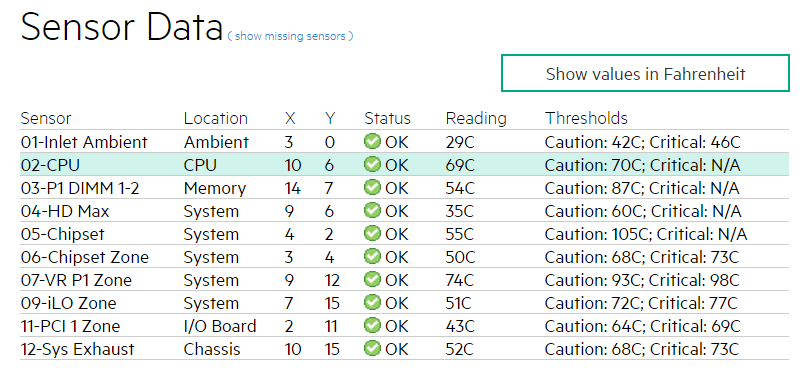804x386 pixels.
Task: Click the OK status icon for 05-Chipset
Action: click(372, 233)
